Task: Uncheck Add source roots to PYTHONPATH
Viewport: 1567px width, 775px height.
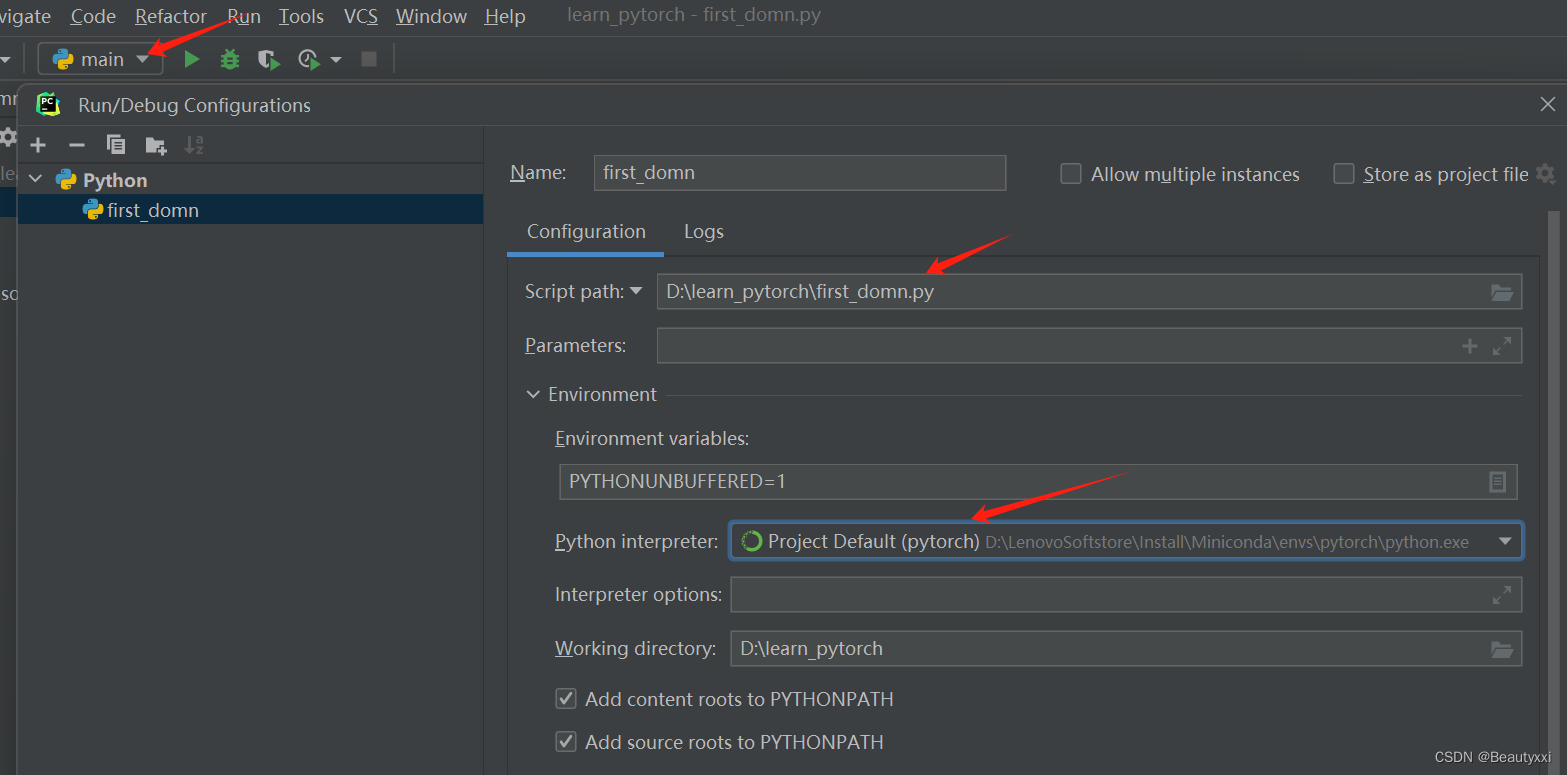Action: coord(566,742)
